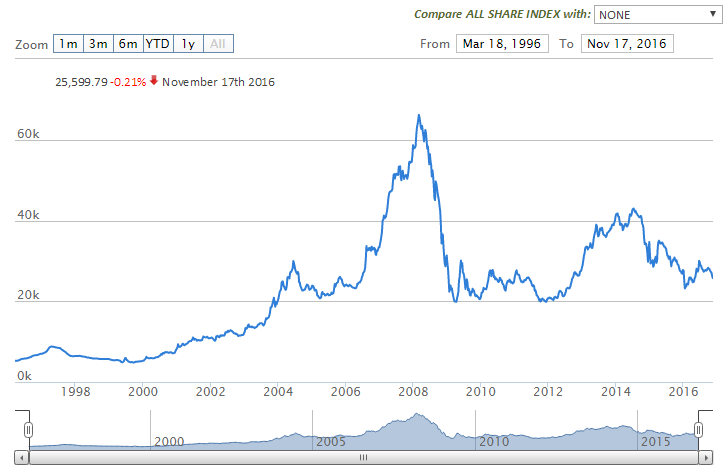Click the navigator 2015 year marker
This screenshot has width=726, height=466.
pyautogui.click(x=656, y=441)
